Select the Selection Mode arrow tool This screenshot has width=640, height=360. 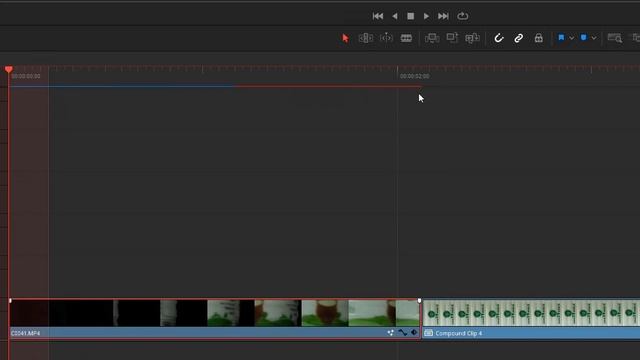(x=345, y=38)
